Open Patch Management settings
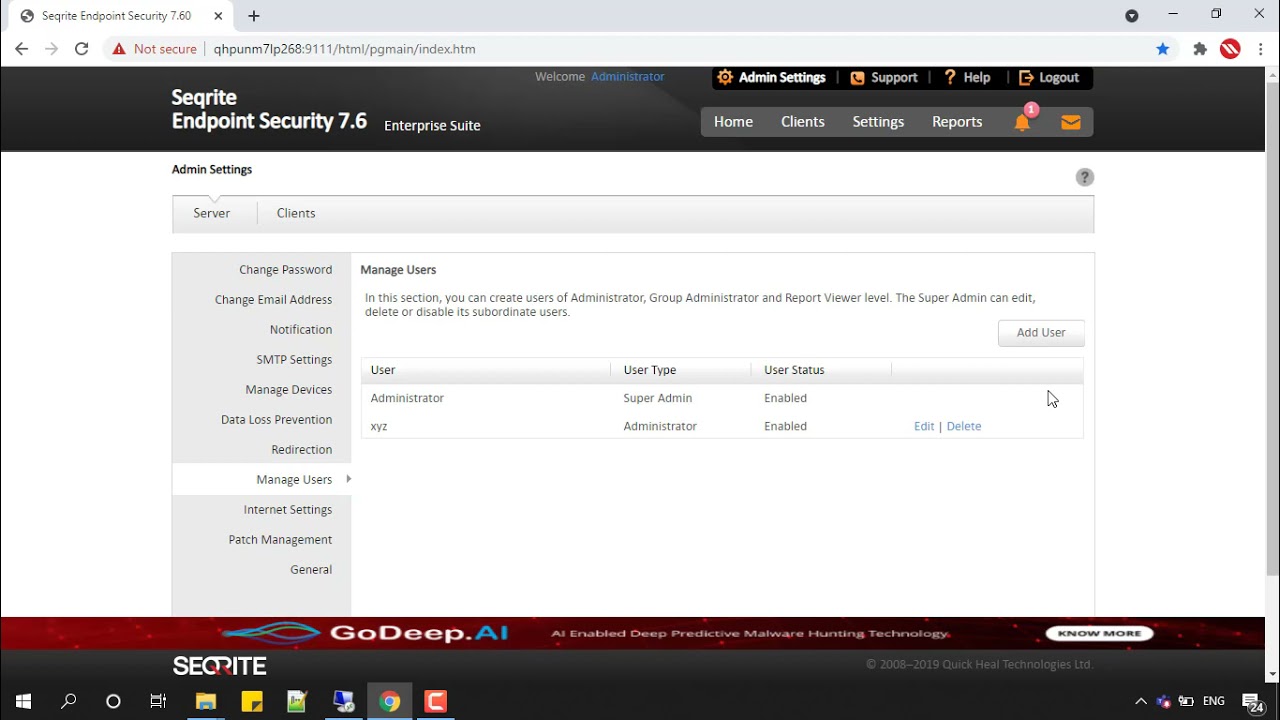Screen dimensions: 1280x720 point(280,539)
